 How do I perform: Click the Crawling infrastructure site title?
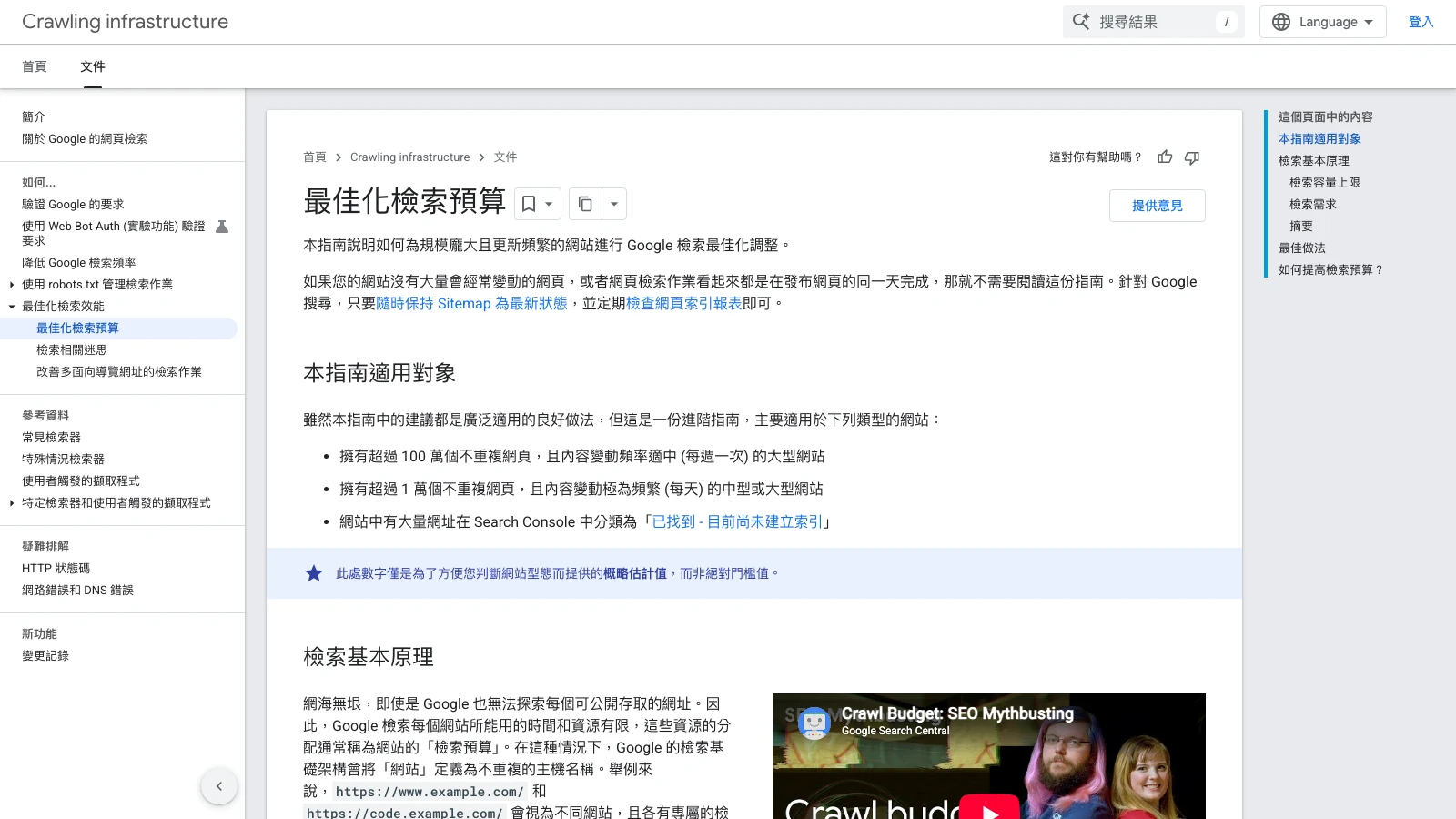click(x=125, y=22)
